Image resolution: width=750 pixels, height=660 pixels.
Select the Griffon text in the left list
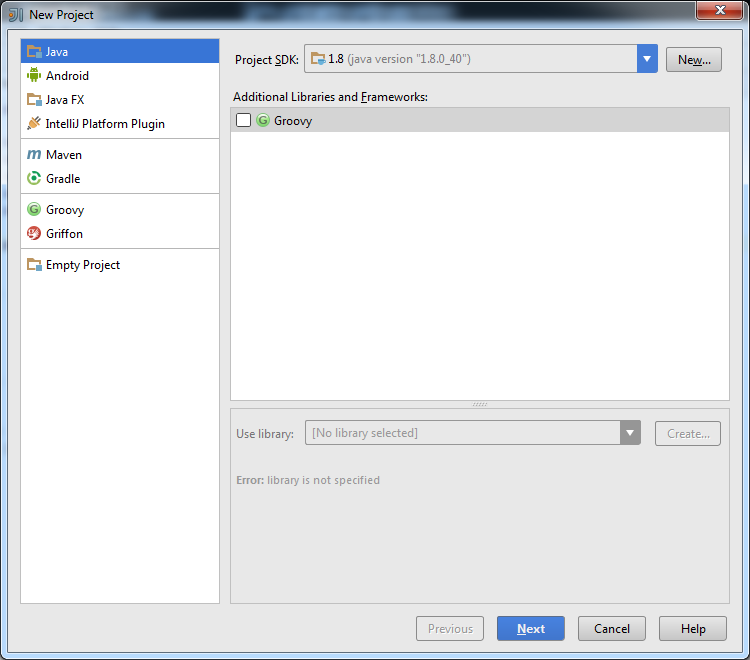[65, 234]
